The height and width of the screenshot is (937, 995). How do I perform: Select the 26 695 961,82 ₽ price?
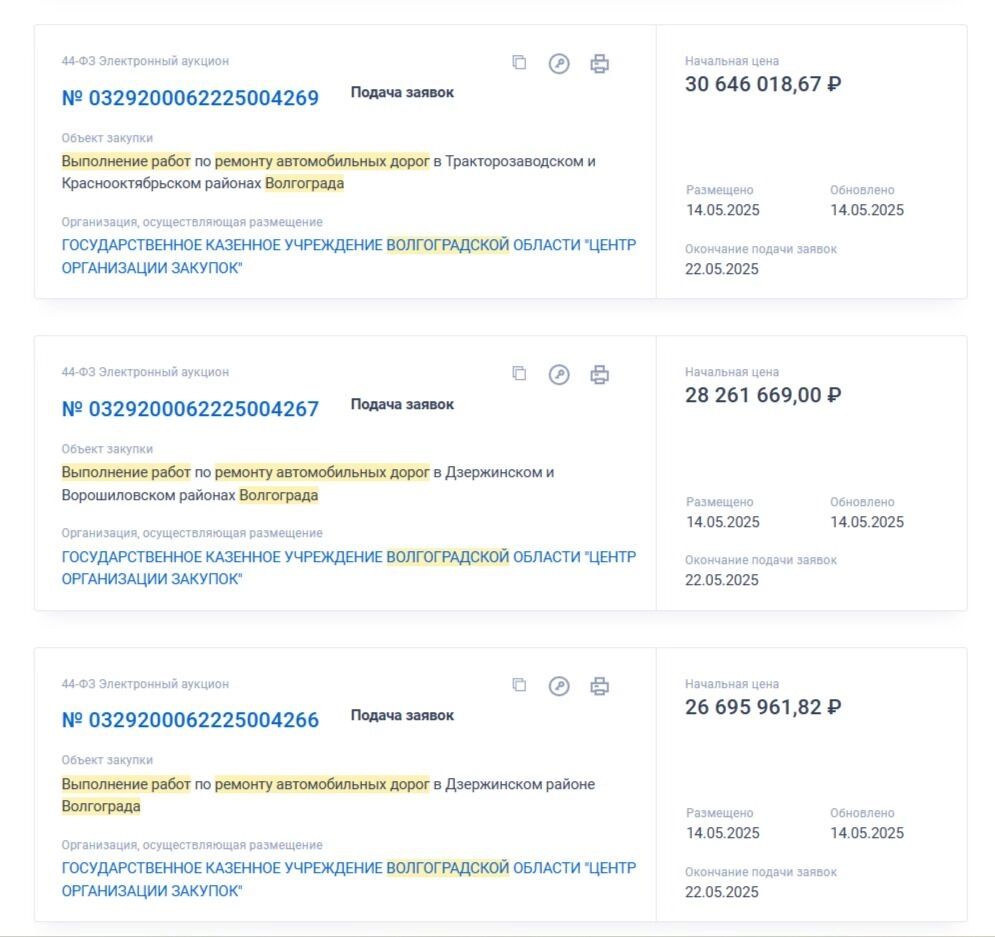click(763, 707)
